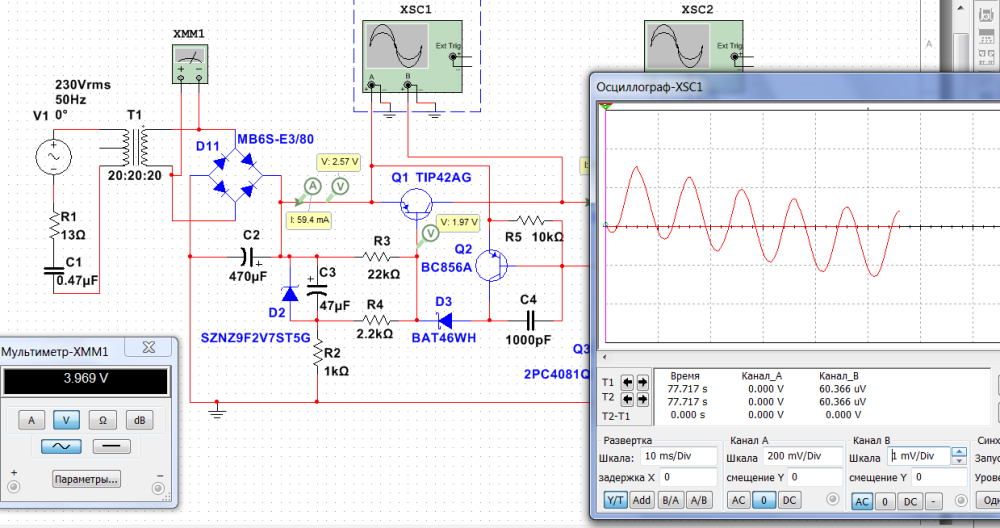Image resolution: width=1000 pixels, height=528 pixels.
Task: Decrease Канал B scale with down arrow
Action: [x=957, y=460]
